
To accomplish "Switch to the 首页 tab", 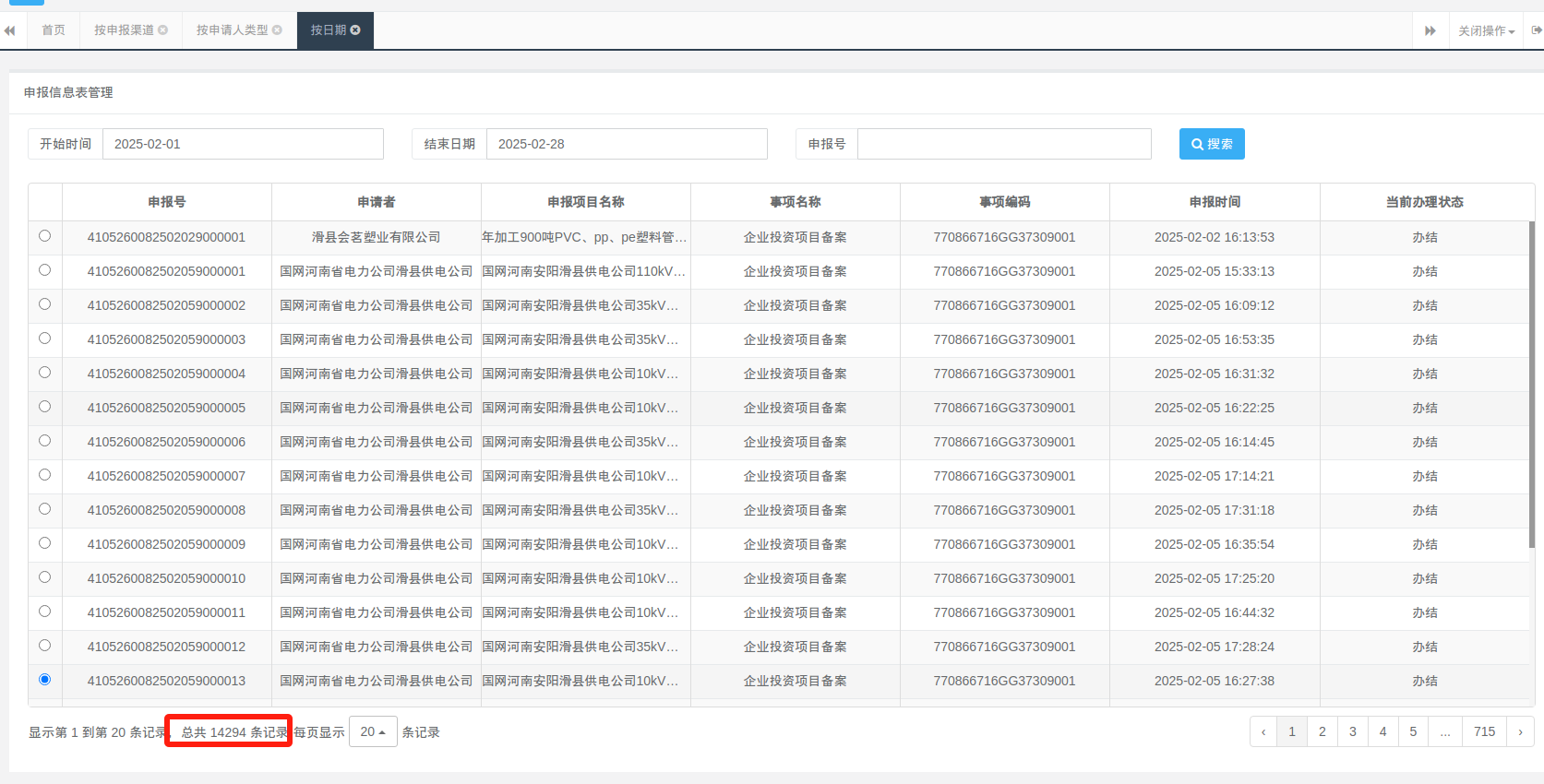I will coord(54,30).
